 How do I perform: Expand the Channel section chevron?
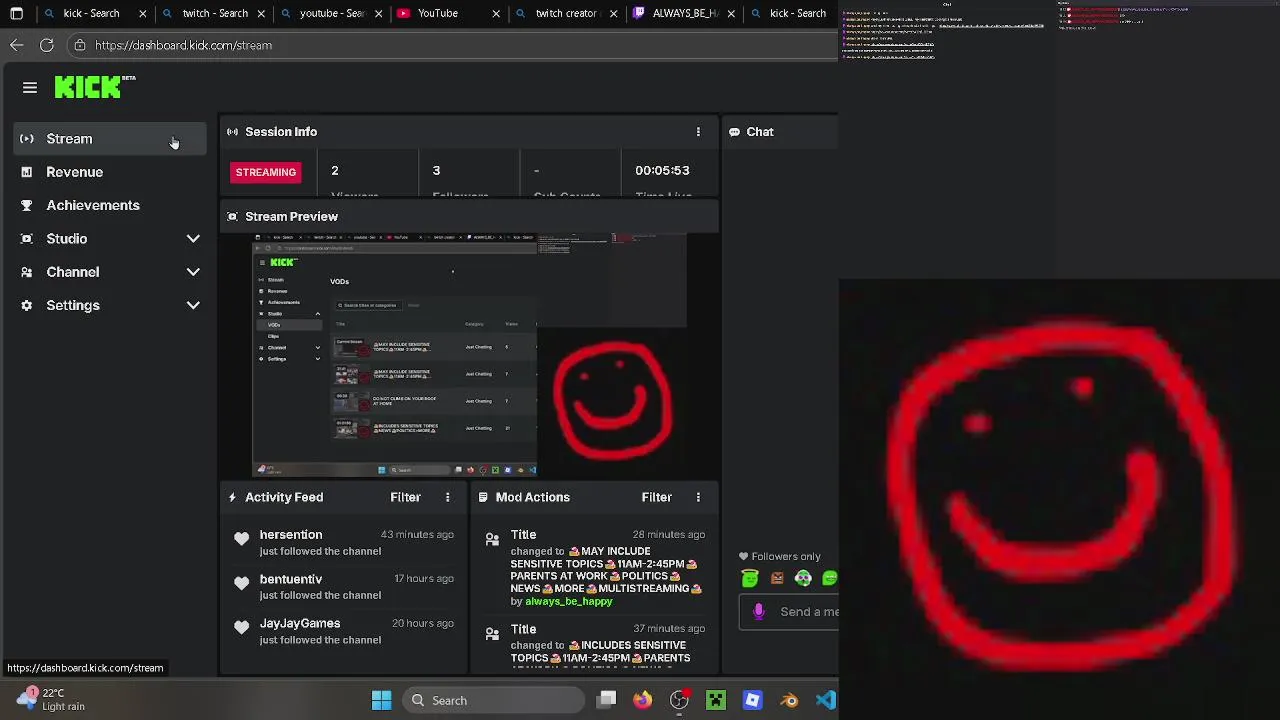point(193,272)
